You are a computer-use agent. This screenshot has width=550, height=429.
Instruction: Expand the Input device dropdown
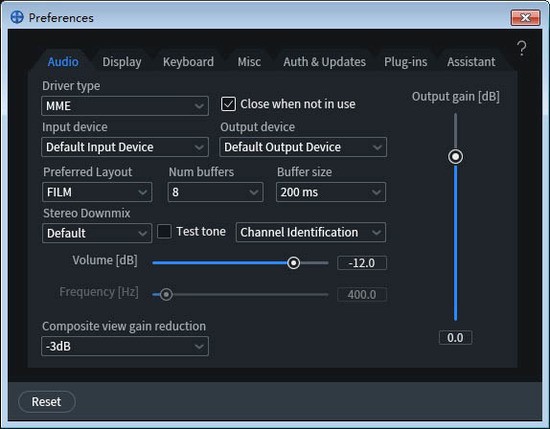tap(125, 147)
